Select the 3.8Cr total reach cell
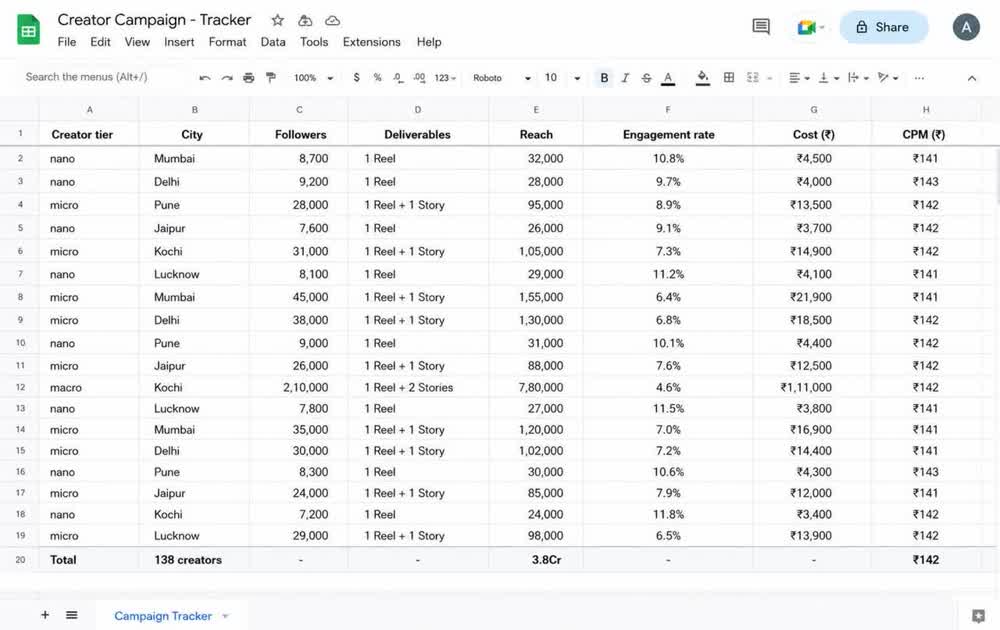The height and width of the screenshot is (630, 1000). pyautogui.click(x=536, y=560)
